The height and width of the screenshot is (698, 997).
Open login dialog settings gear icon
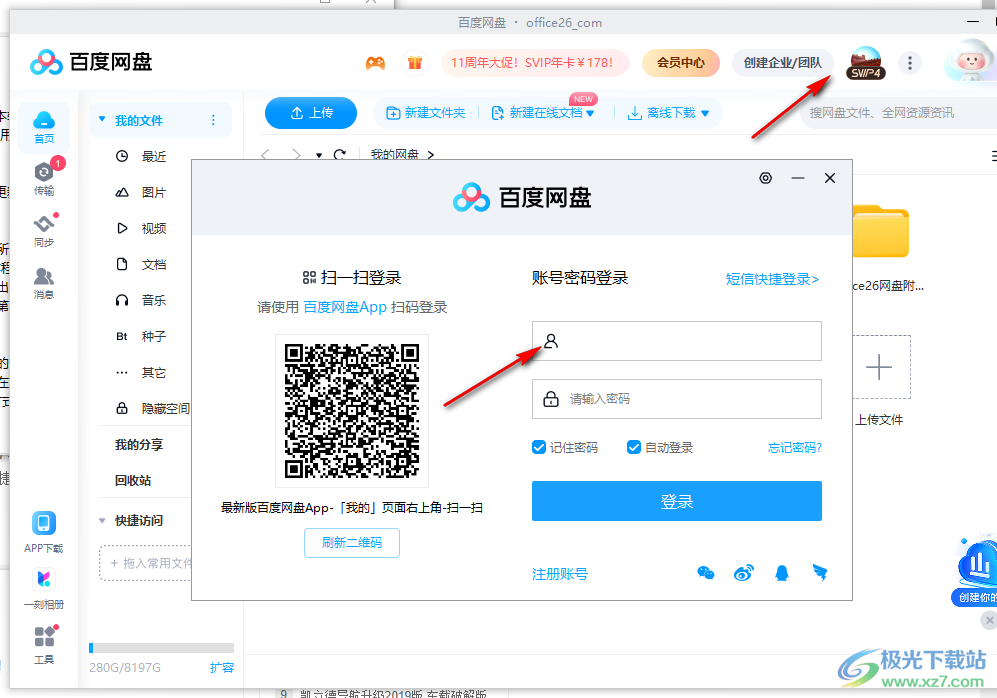coord(766,178)
